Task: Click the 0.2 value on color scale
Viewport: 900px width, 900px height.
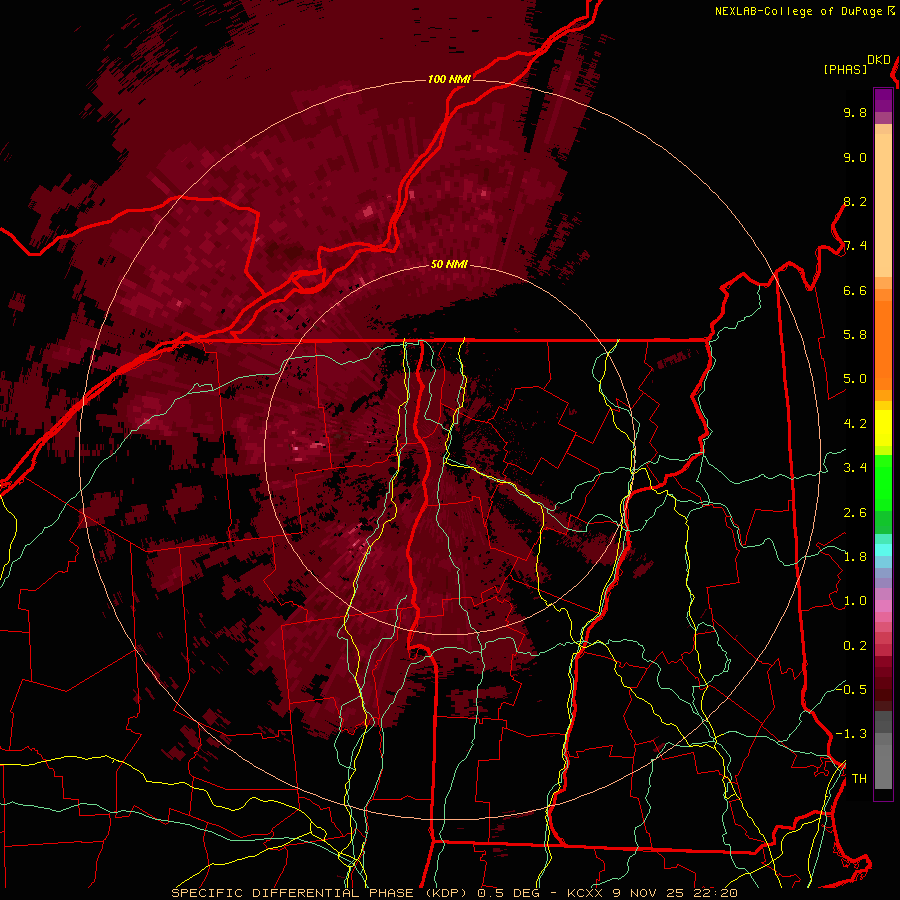Action: pyautogui.click(x=855, y=646)
